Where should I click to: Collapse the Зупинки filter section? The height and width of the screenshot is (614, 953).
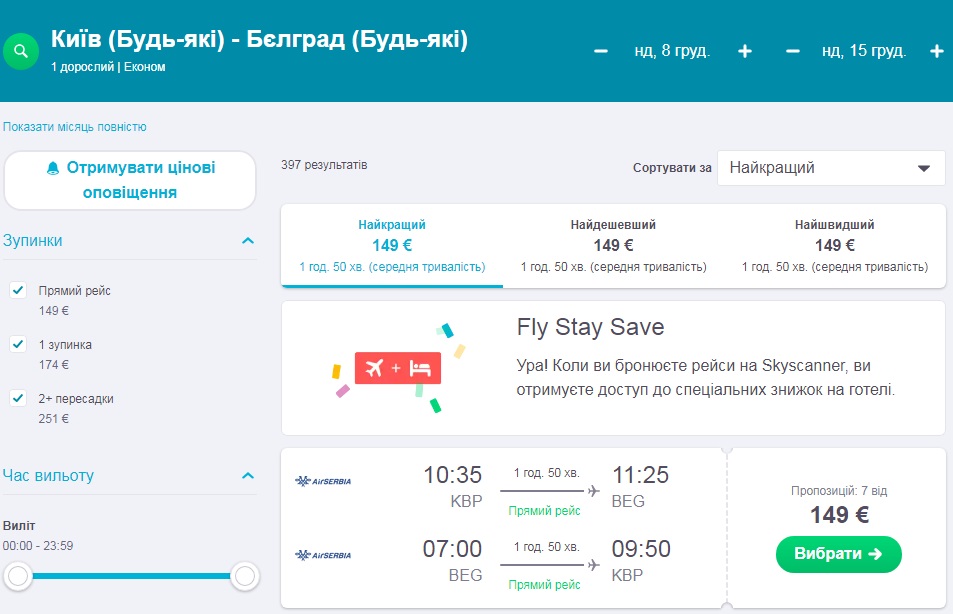click(248, 241)
